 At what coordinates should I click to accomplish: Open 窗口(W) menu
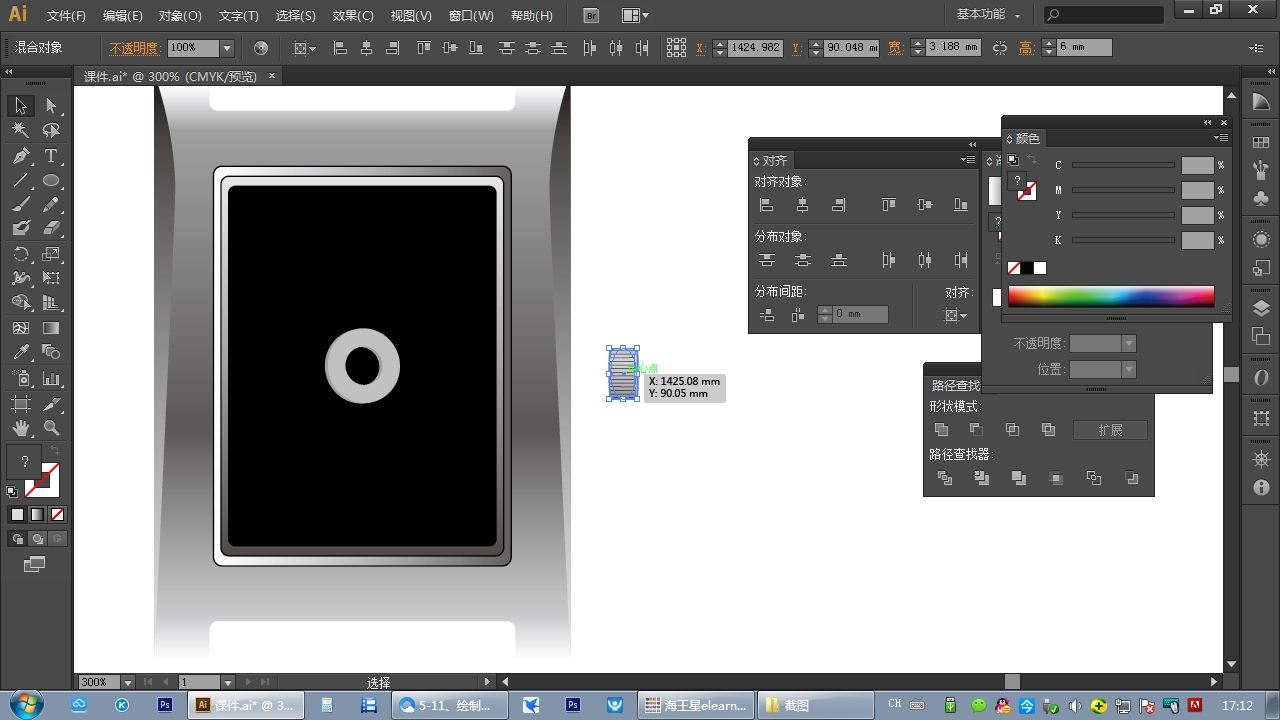click(x=471, y=16)
